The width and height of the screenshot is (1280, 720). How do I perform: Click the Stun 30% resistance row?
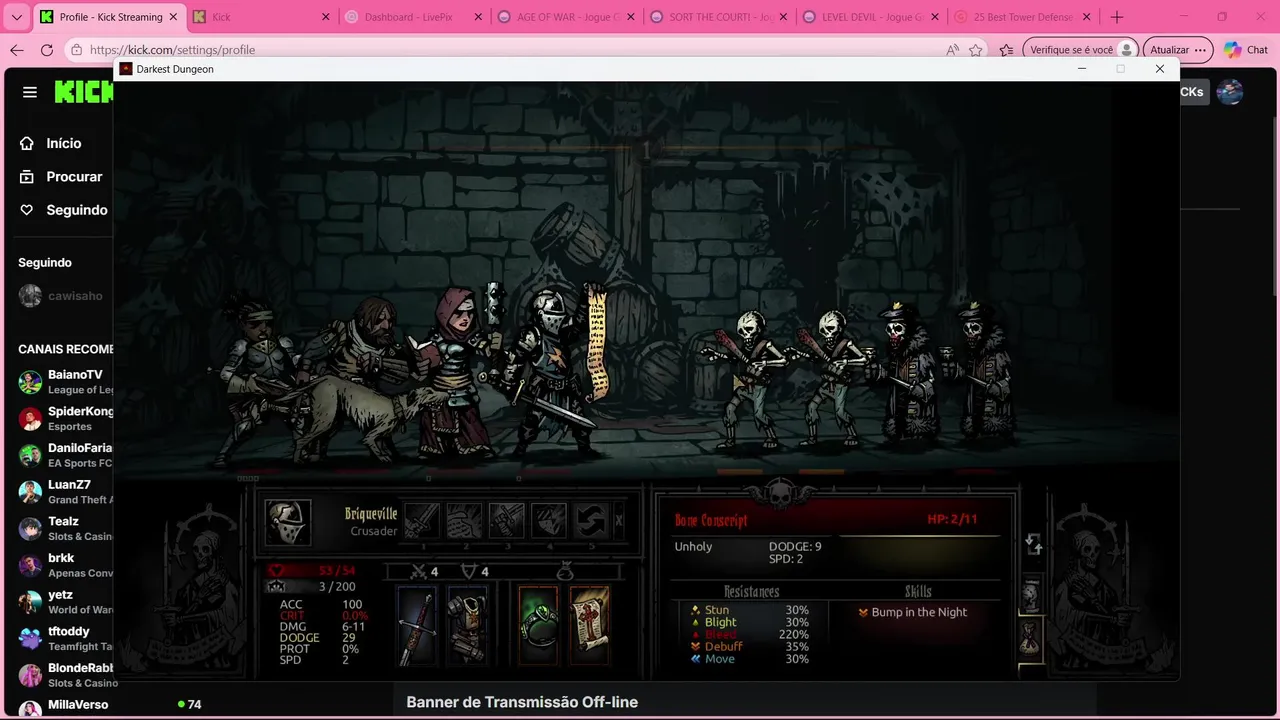(750, 610)
